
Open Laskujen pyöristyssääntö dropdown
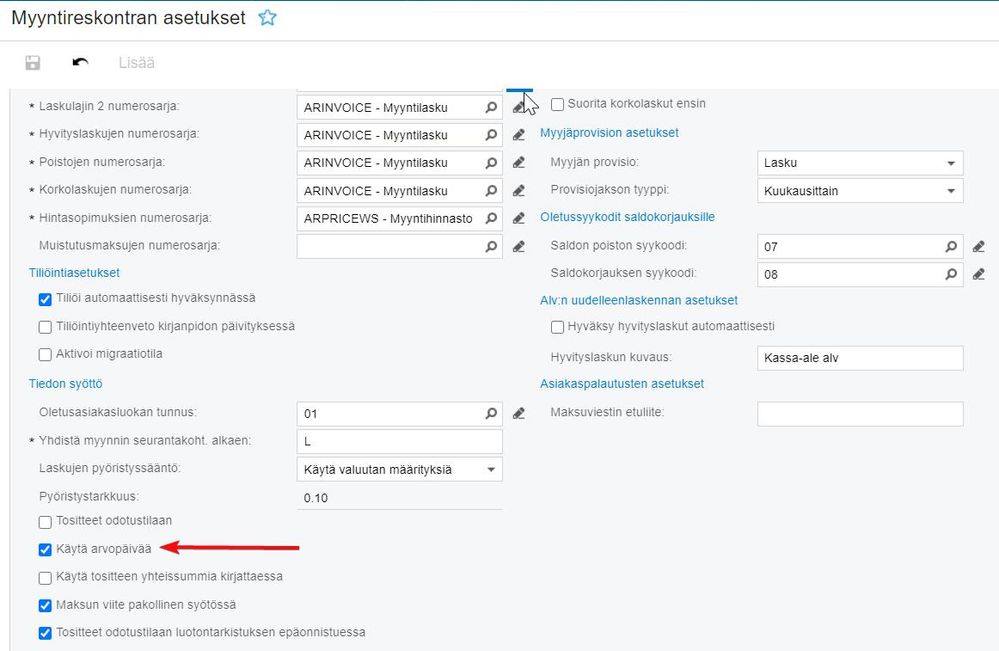pos(490,469)
